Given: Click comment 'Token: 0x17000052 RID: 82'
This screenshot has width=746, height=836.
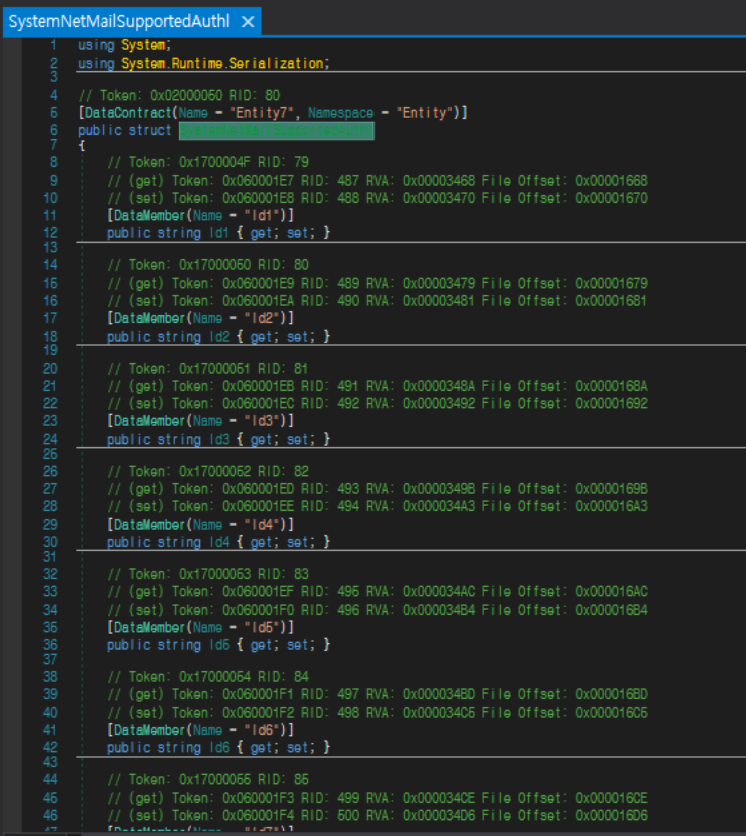Looking at the screenshot, I should tap(208, 471).
